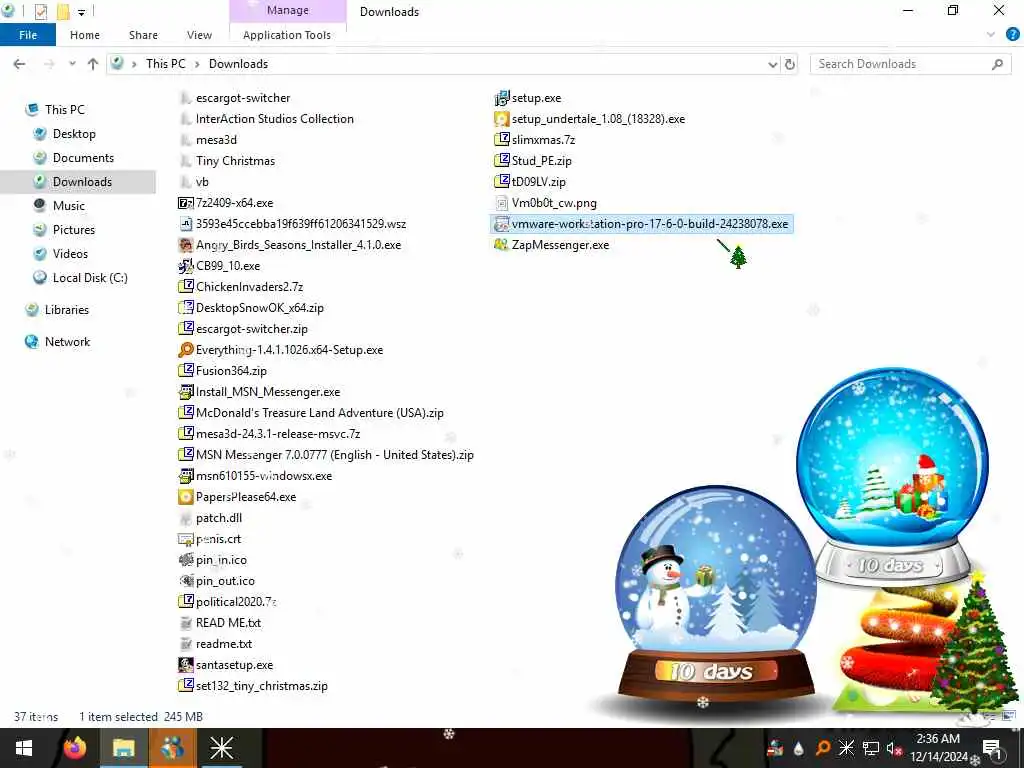Open the Share ribbon tab
This screenshot has width=1024, height=768.
(x=143, y=35)
